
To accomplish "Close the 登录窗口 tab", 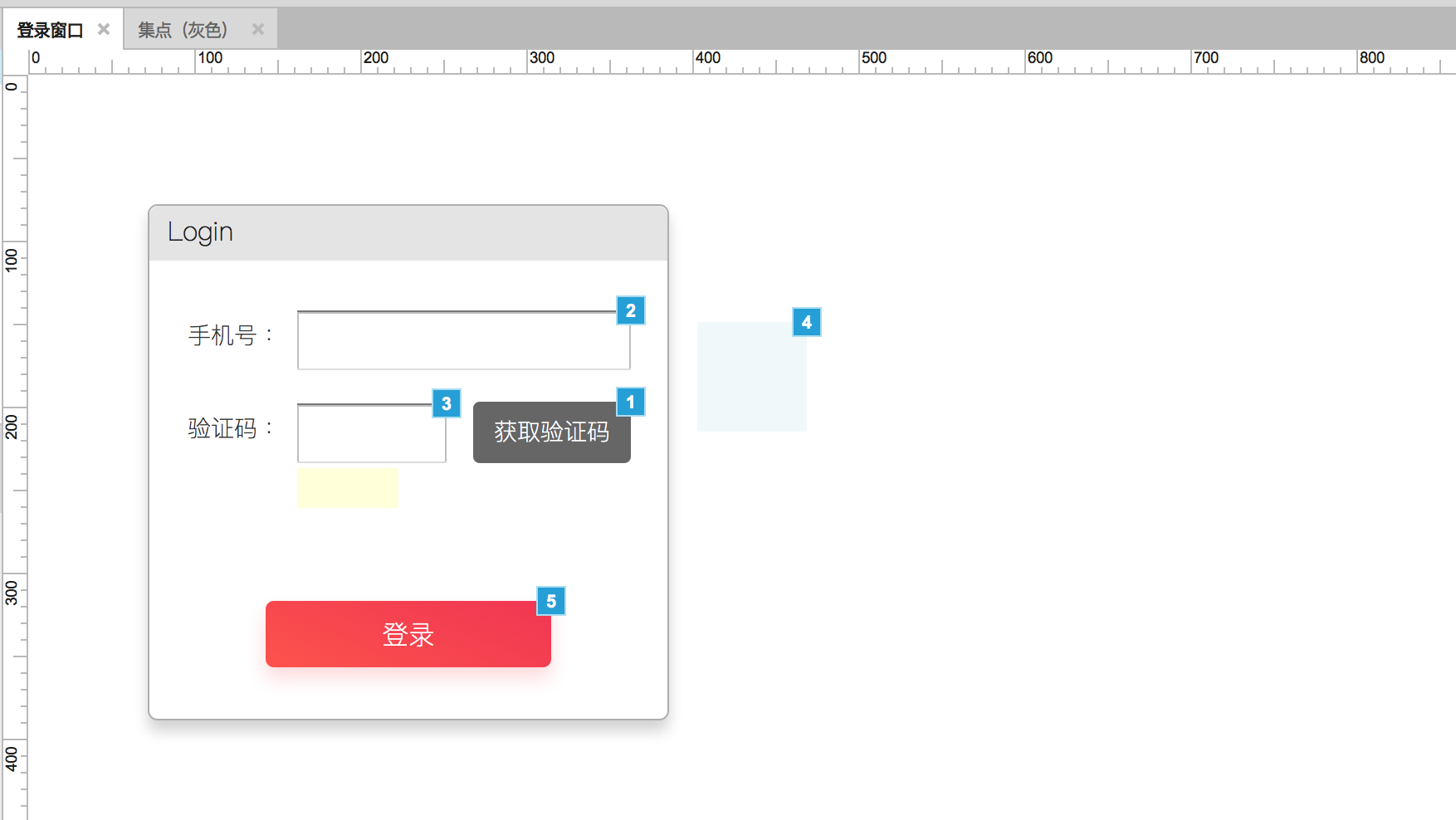I will click(104, 29).
